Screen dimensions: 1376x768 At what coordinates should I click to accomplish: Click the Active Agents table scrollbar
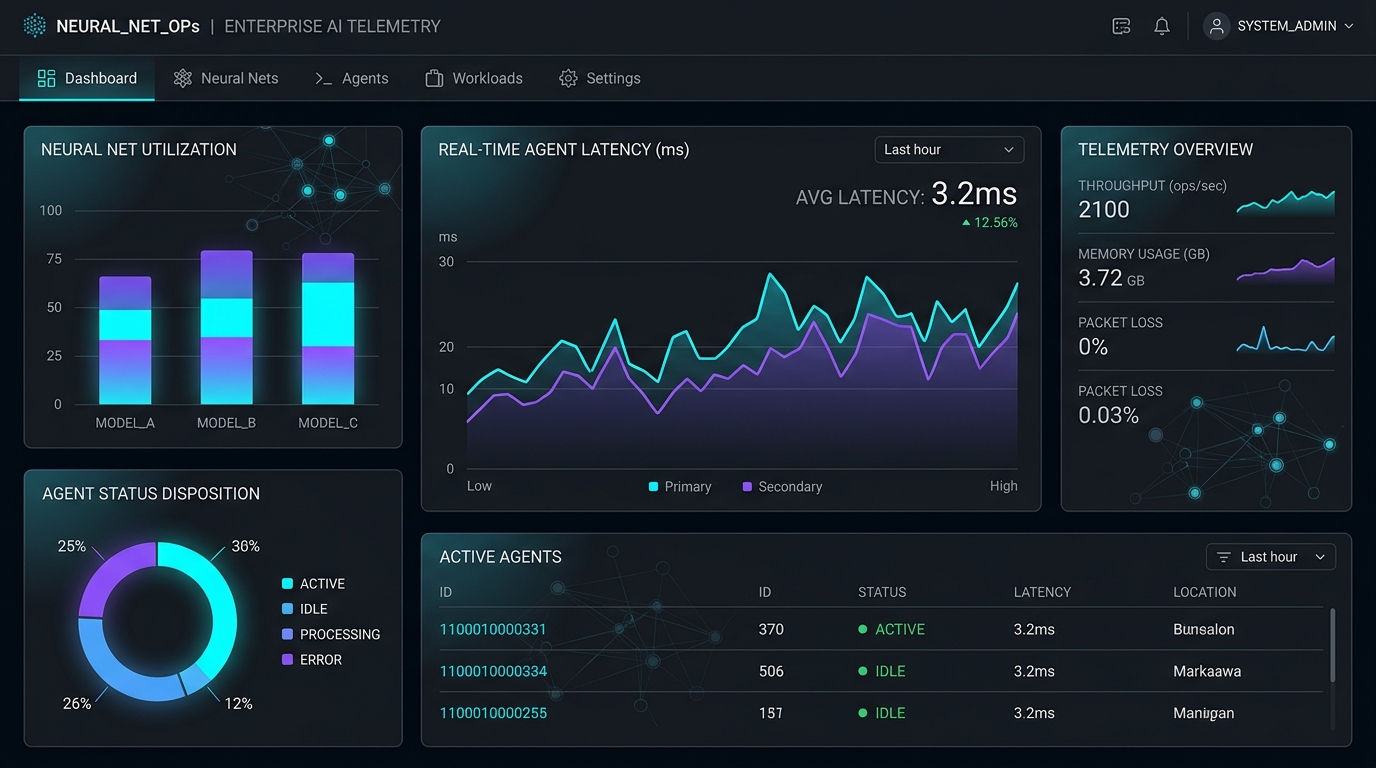coord(1332,646)
